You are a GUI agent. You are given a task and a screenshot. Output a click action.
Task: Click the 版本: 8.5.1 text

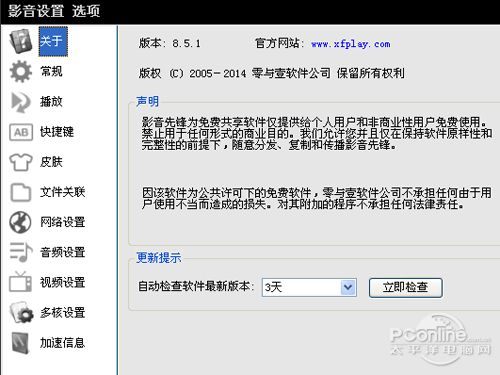pos(170,43)
